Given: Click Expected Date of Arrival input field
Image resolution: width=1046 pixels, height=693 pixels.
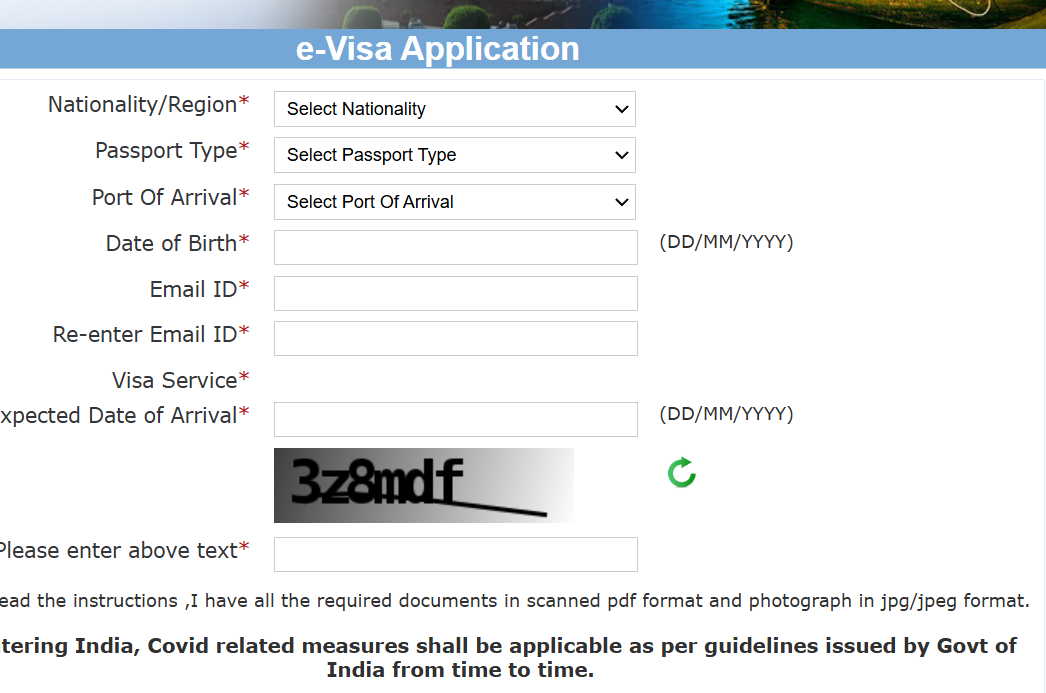Looking at the screenshot, I should (x=455, y=419).
